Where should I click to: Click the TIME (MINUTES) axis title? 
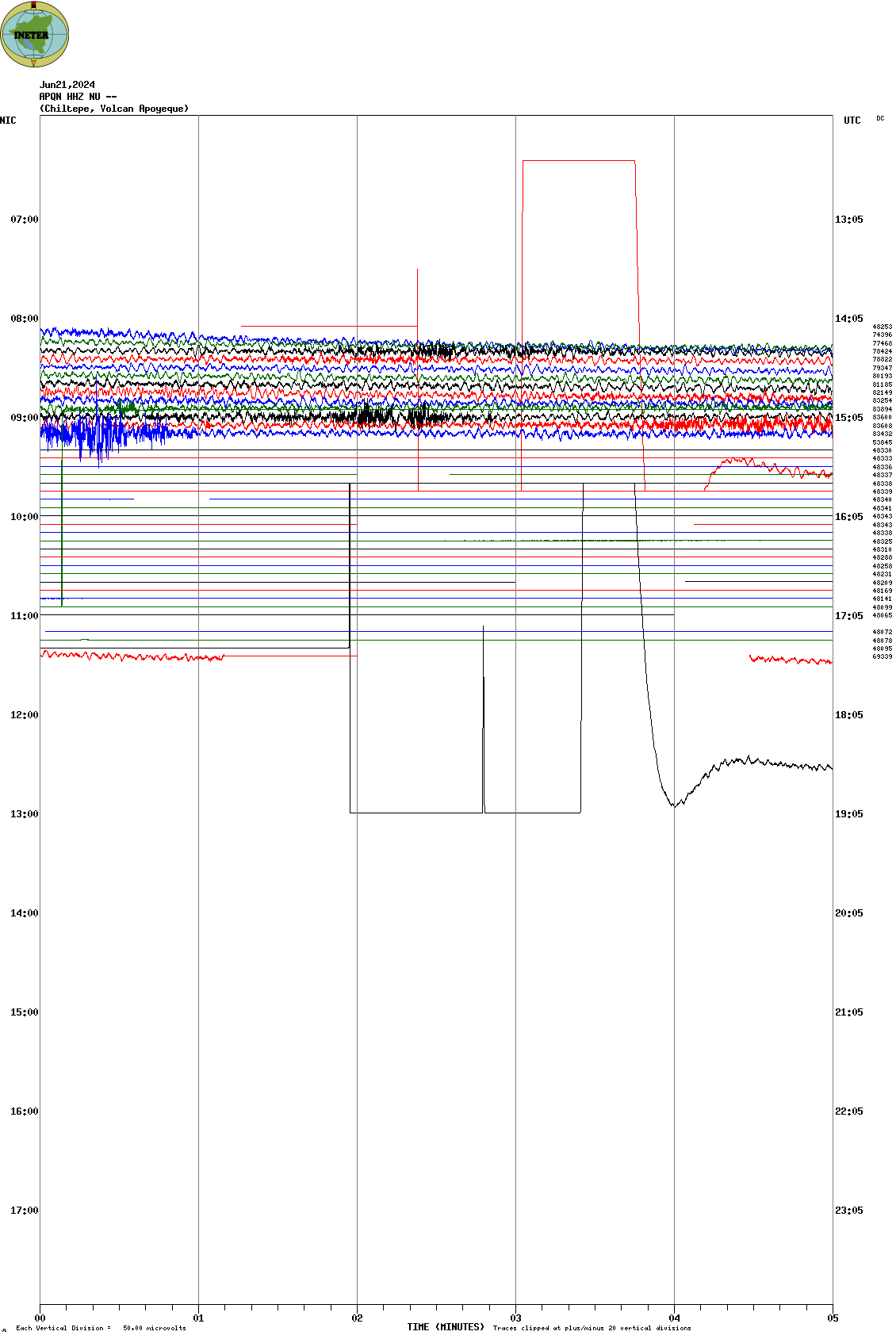tap(446, 1327)
